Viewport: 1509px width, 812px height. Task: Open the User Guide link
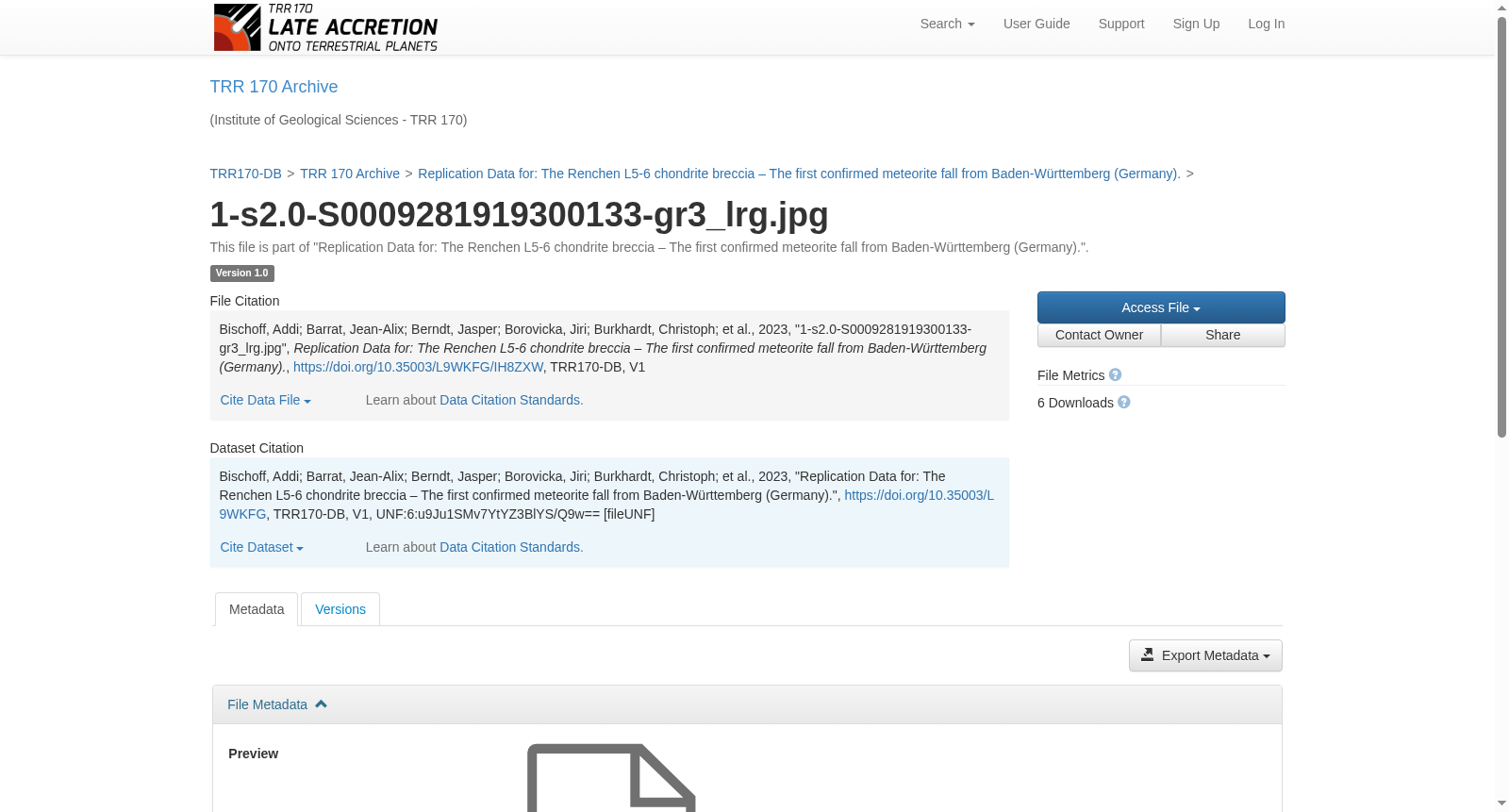click(1036, 24)
